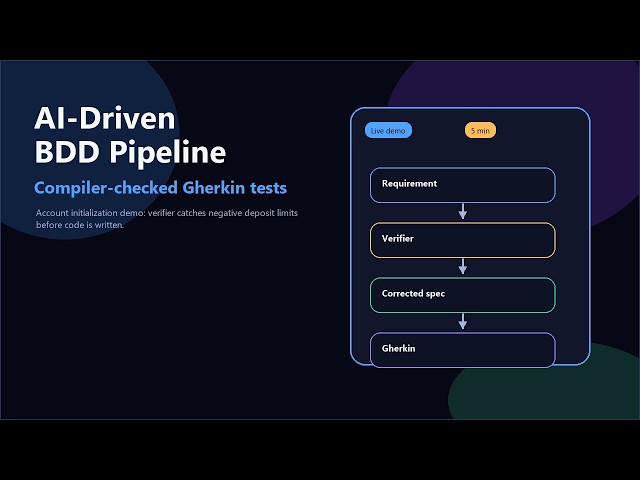The width and height of the screenshot is (640, 480).
Task: Select the Requirement pipeline box
Action: coord(462,185)
